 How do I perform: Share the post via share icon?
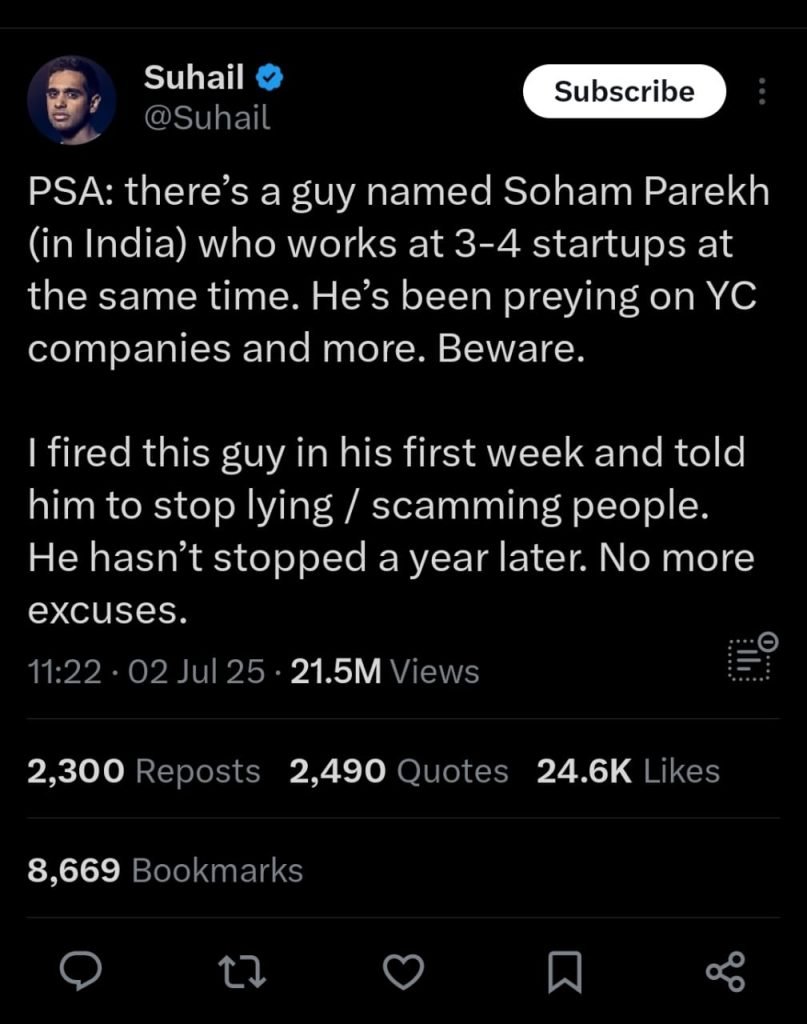725,971
